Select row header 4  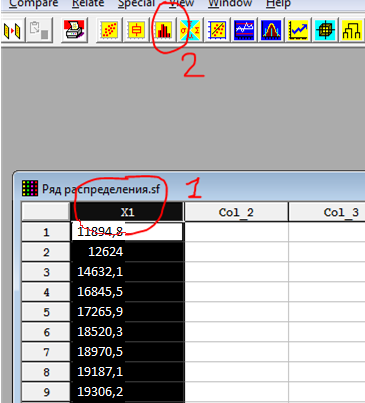pos(46,292)
